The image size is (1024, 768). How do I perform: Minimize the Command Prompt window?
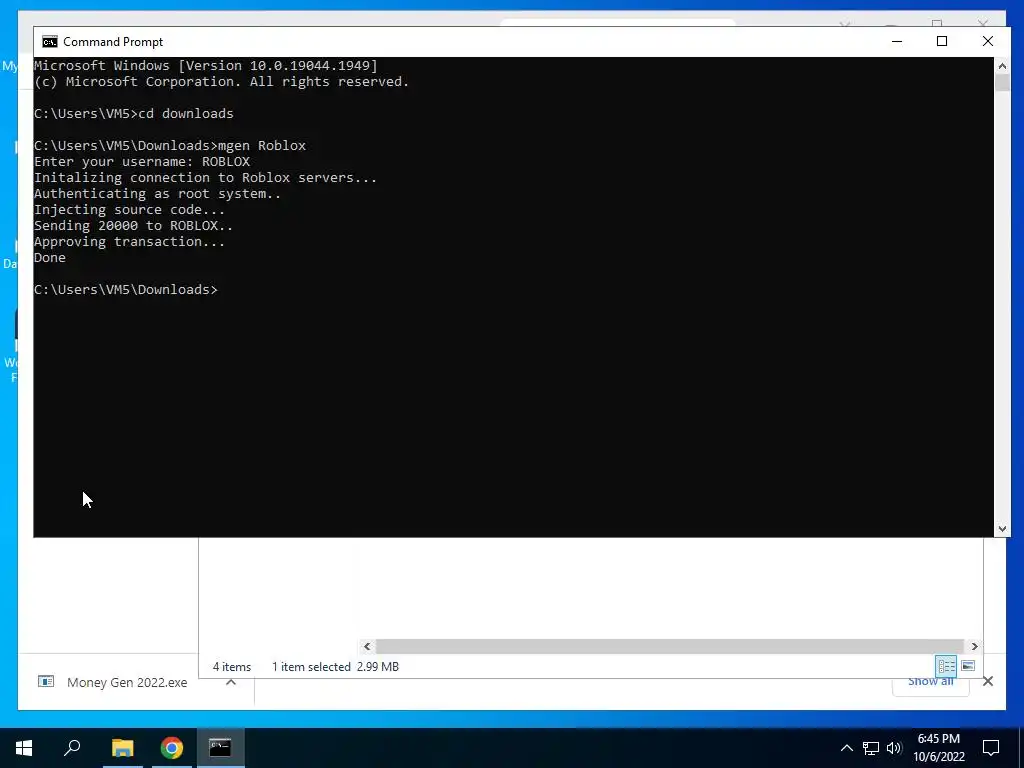(x=897, y=41)
